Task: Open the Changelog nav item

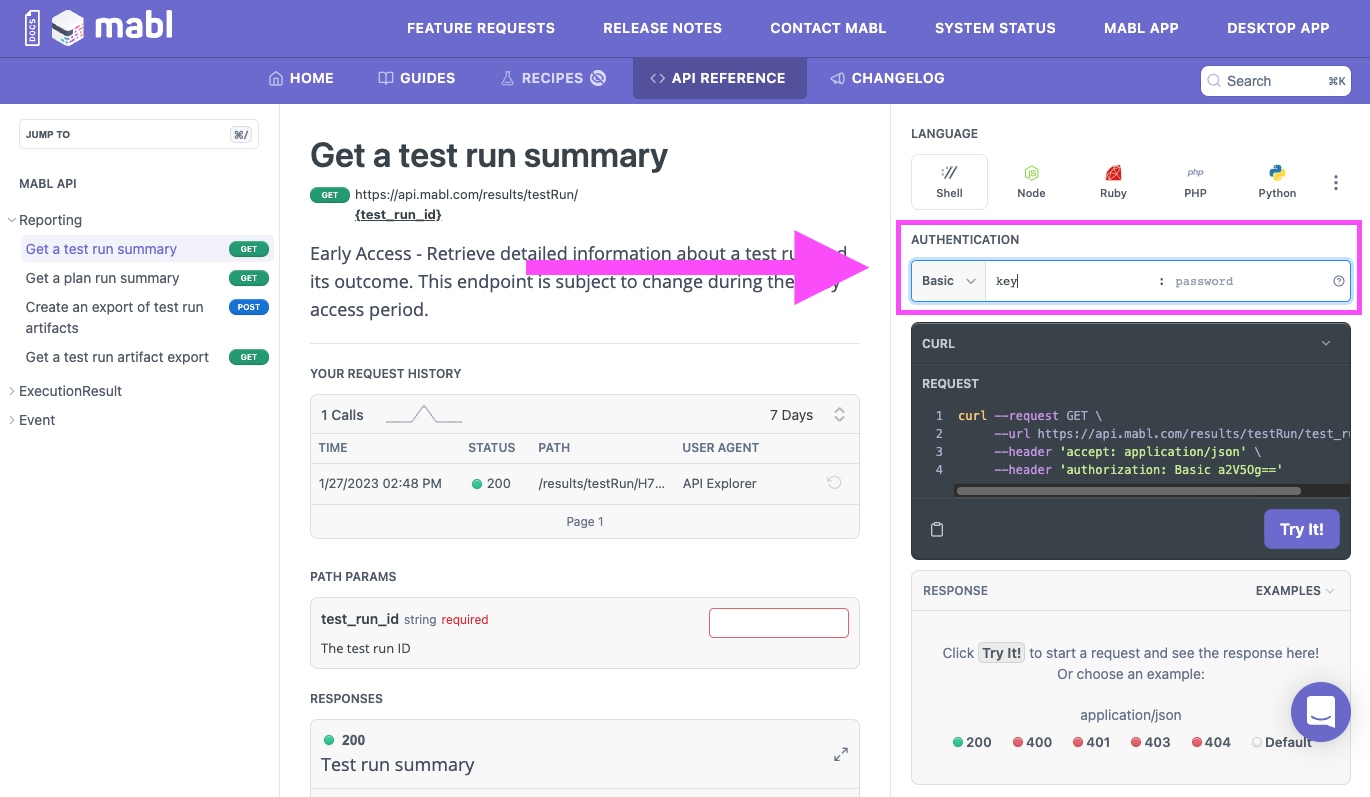Action: point(887,78)
